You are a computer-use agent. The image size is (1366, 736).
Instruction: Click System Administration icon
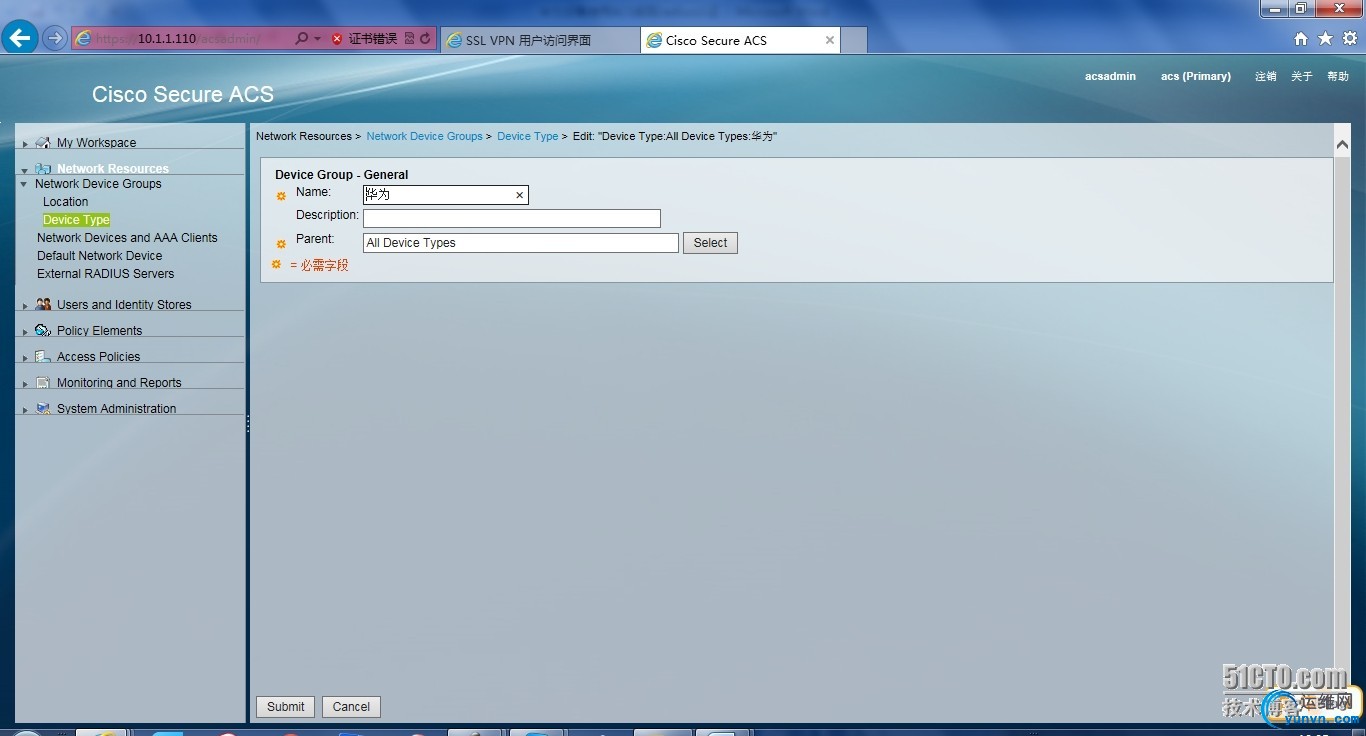point(42,408)
